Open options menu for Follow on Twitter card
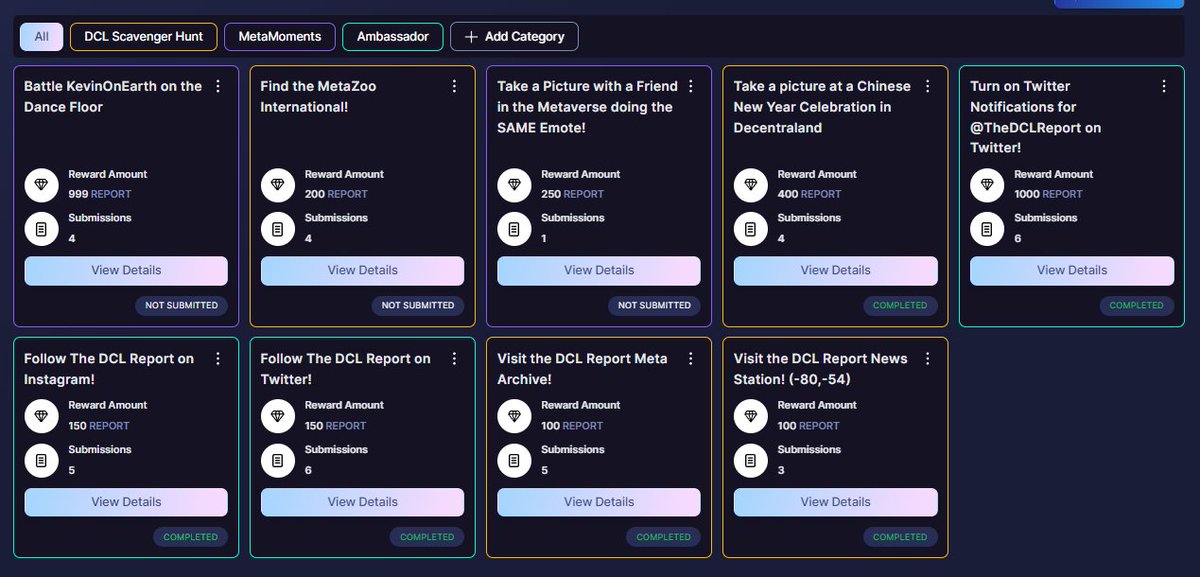Screen dimensions: 1200x577 [x=455, y=358]
